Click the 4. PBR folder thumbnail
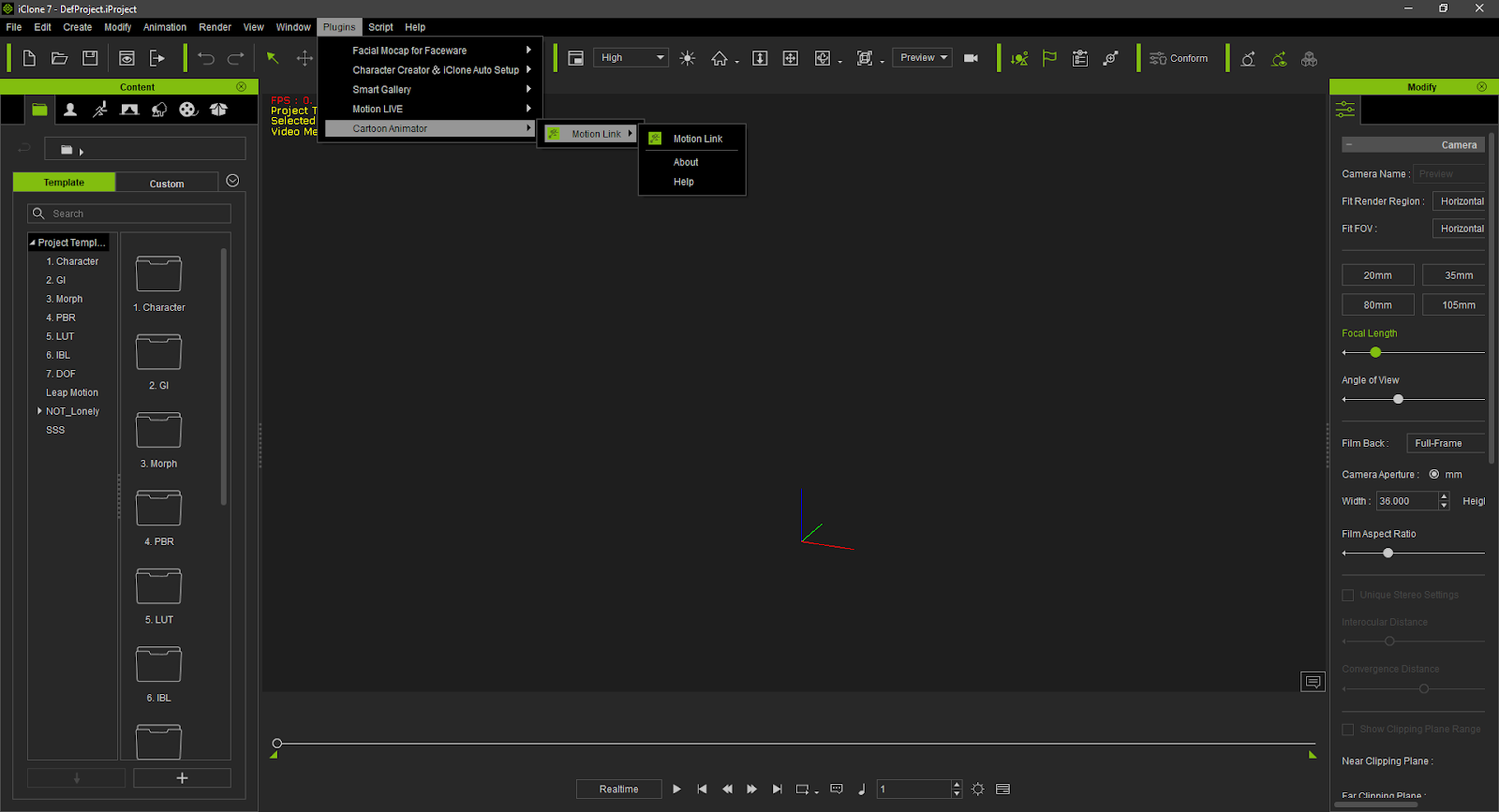Viewport: 1499px width, 812px height. [158, 509]
